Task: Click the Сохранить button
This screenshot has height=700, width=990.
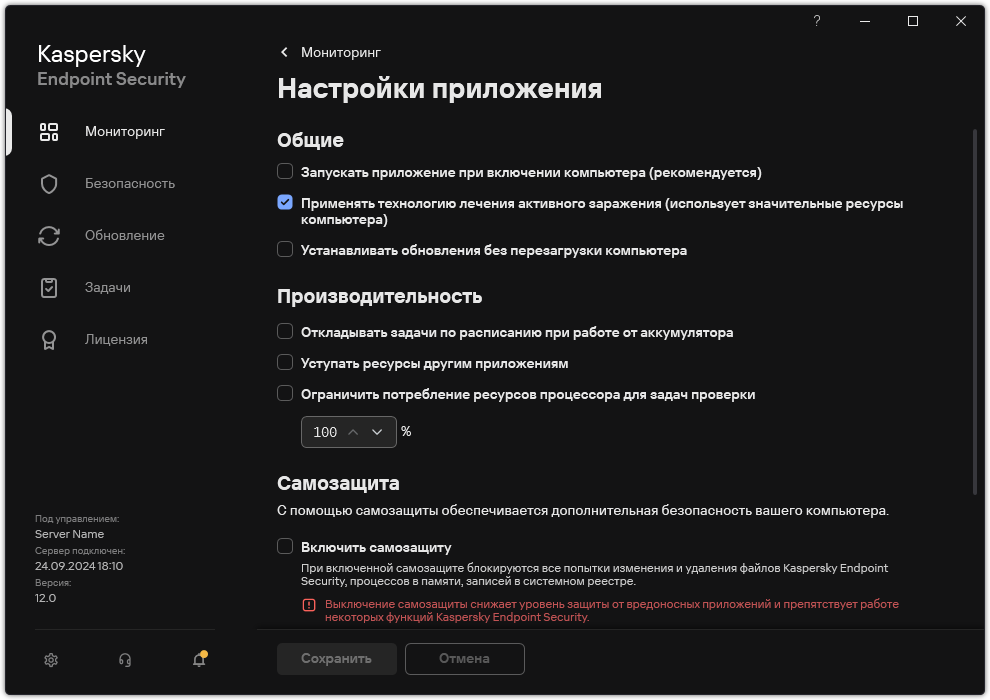Action: point(337,659)
